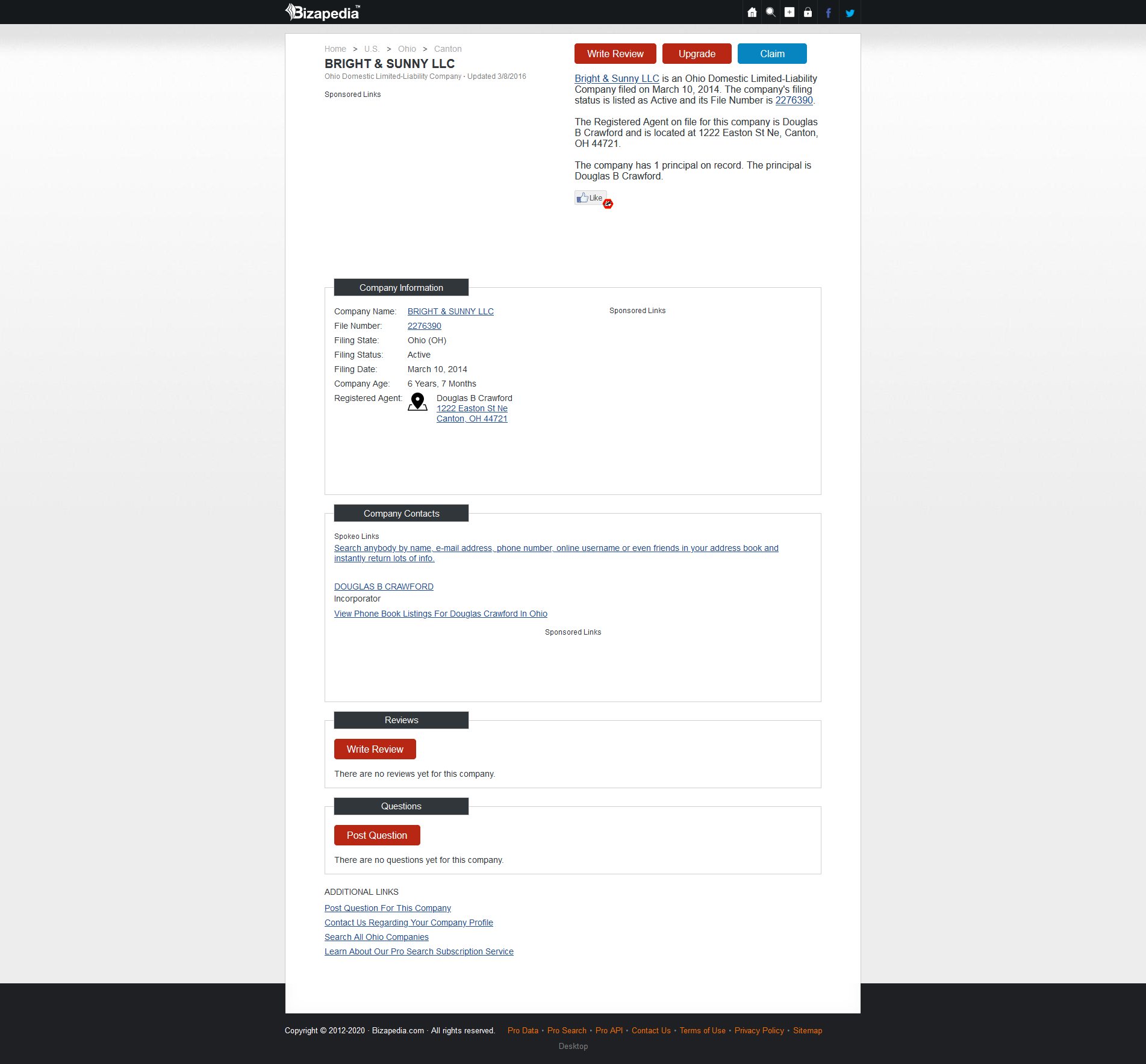Click Post Question For This Company link
The image size is (1146, 1064).
tap(388, 908)
